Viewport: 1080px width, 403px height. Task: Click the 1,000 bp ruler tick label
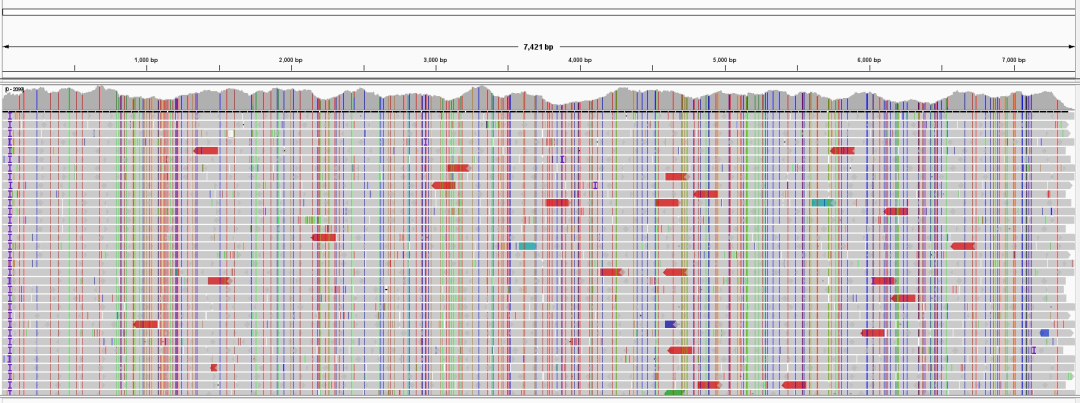147,61
